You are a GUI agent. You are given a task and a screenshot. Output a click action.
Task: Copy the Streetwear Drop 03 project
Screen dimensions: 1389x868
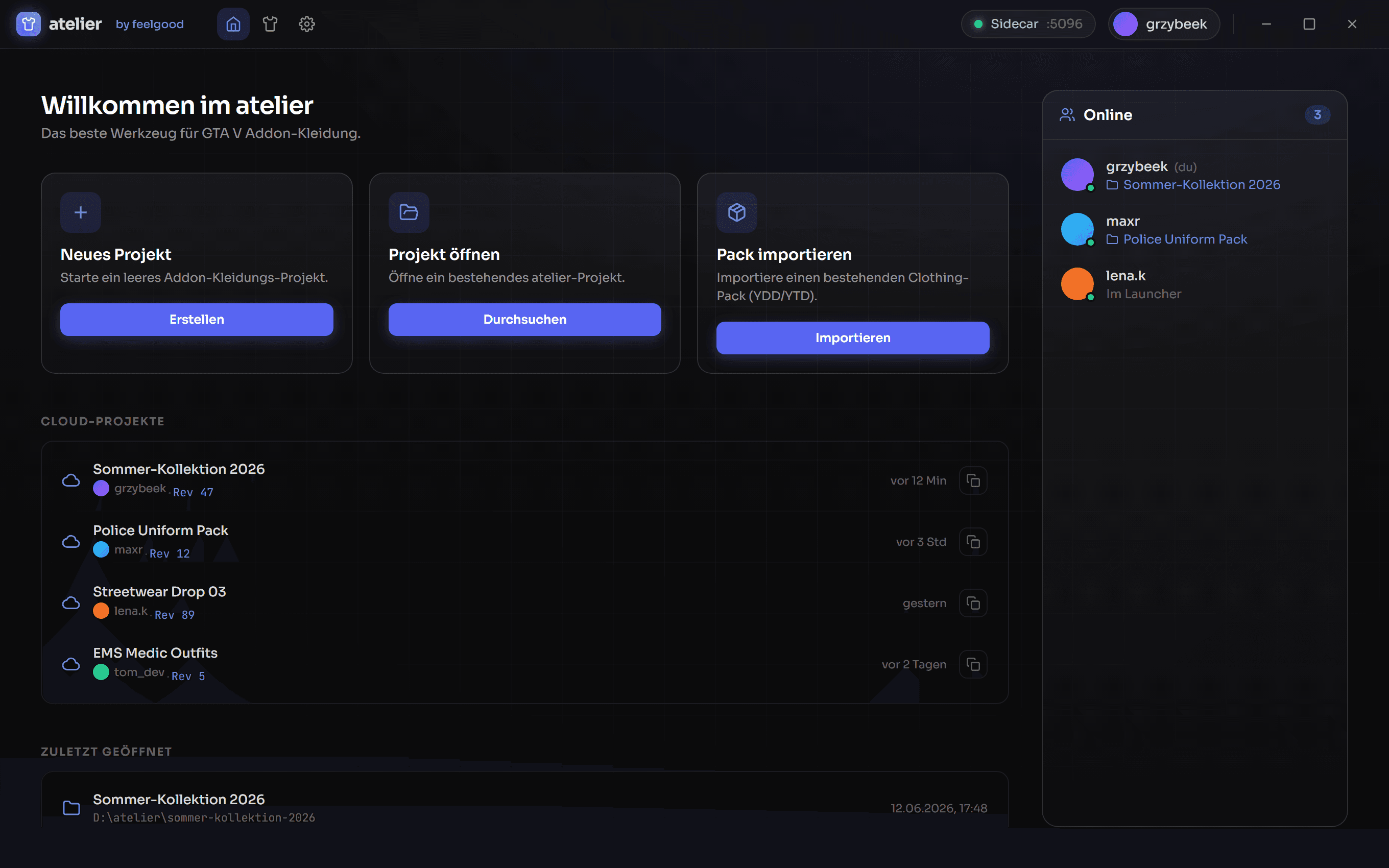coord(973,603)
